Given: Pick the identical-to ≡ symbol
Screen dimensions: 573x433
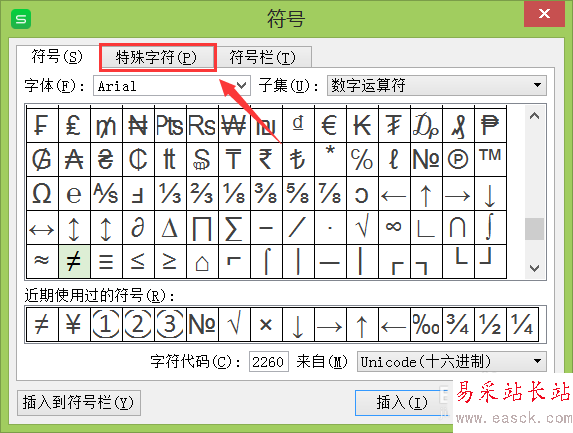Looking at the screenshot, I should tap(106, 261).
